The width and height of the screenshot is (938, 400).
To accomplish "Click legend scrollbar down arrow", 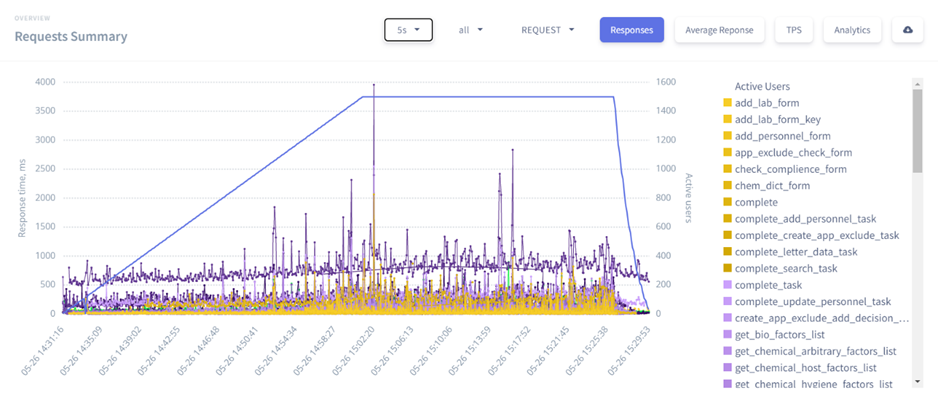I will point(917,381).
